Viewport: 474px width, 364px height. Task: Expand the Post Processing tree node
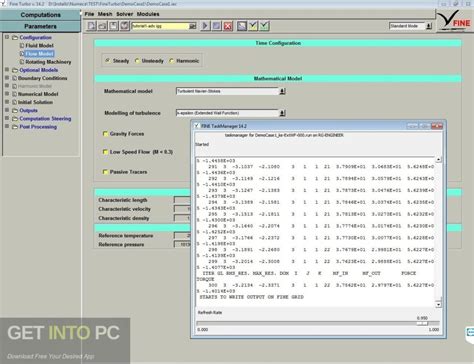(x=7, y=126)
